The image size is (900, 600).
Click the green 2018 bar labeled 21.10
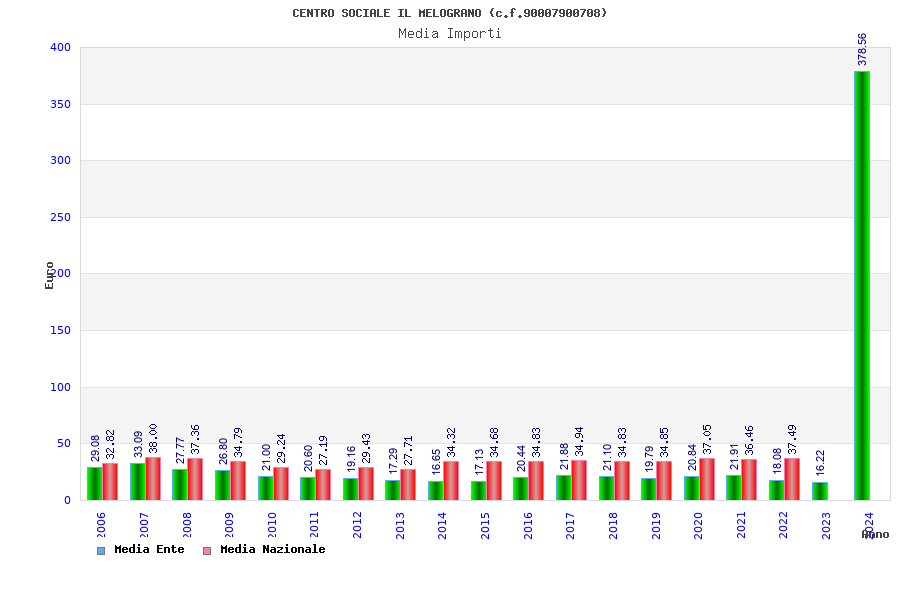[x=607, y=488]
